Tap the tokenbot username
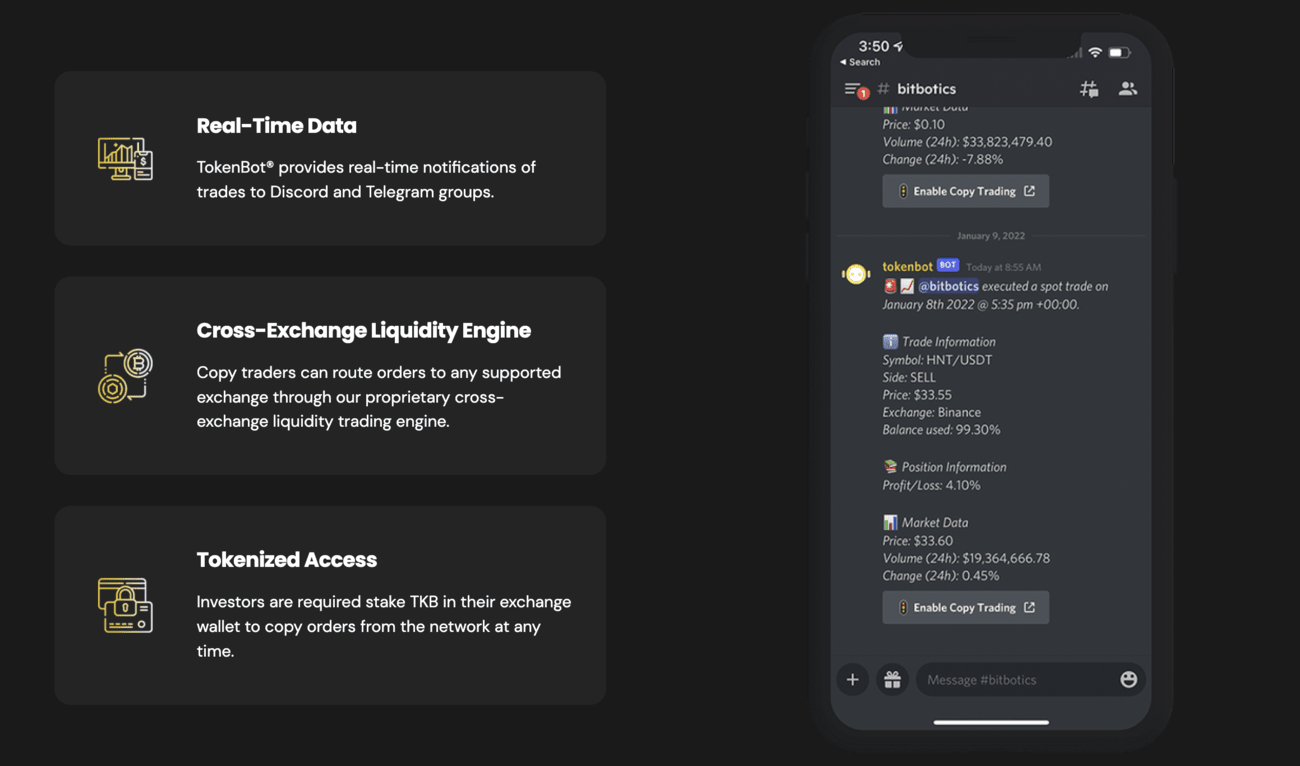 point(907,266)
